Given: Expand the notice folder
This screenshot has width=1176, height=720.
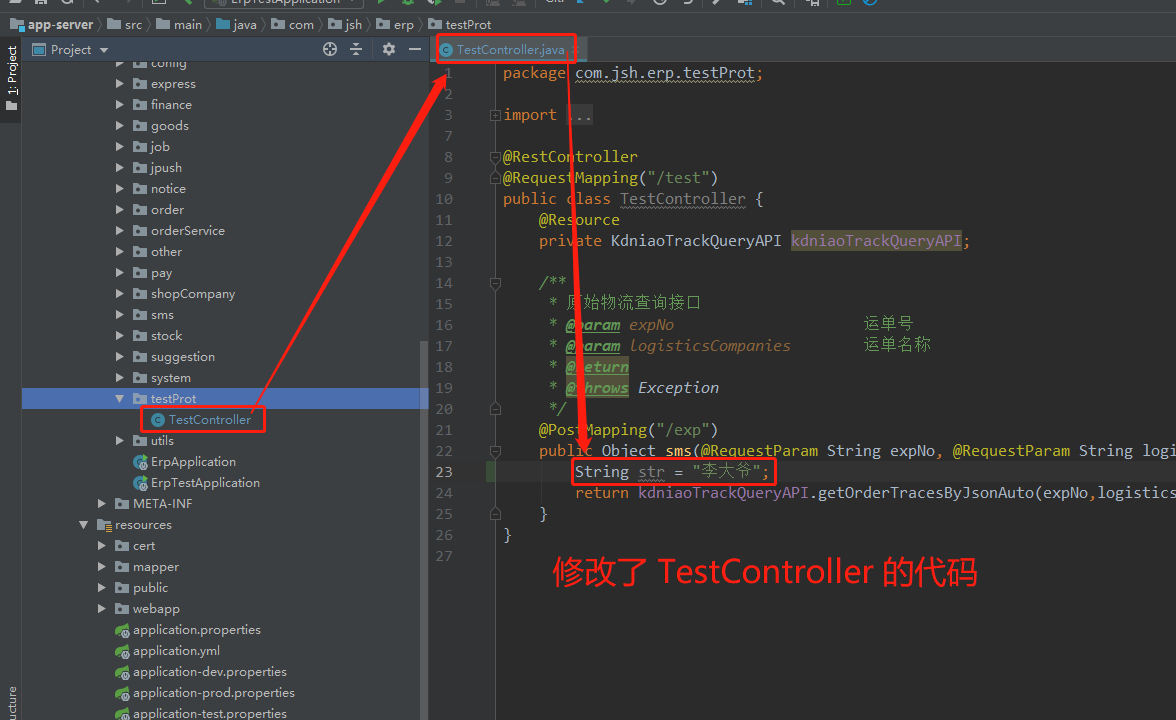Looking at the screenshot, I should click(x=120, y=189).
